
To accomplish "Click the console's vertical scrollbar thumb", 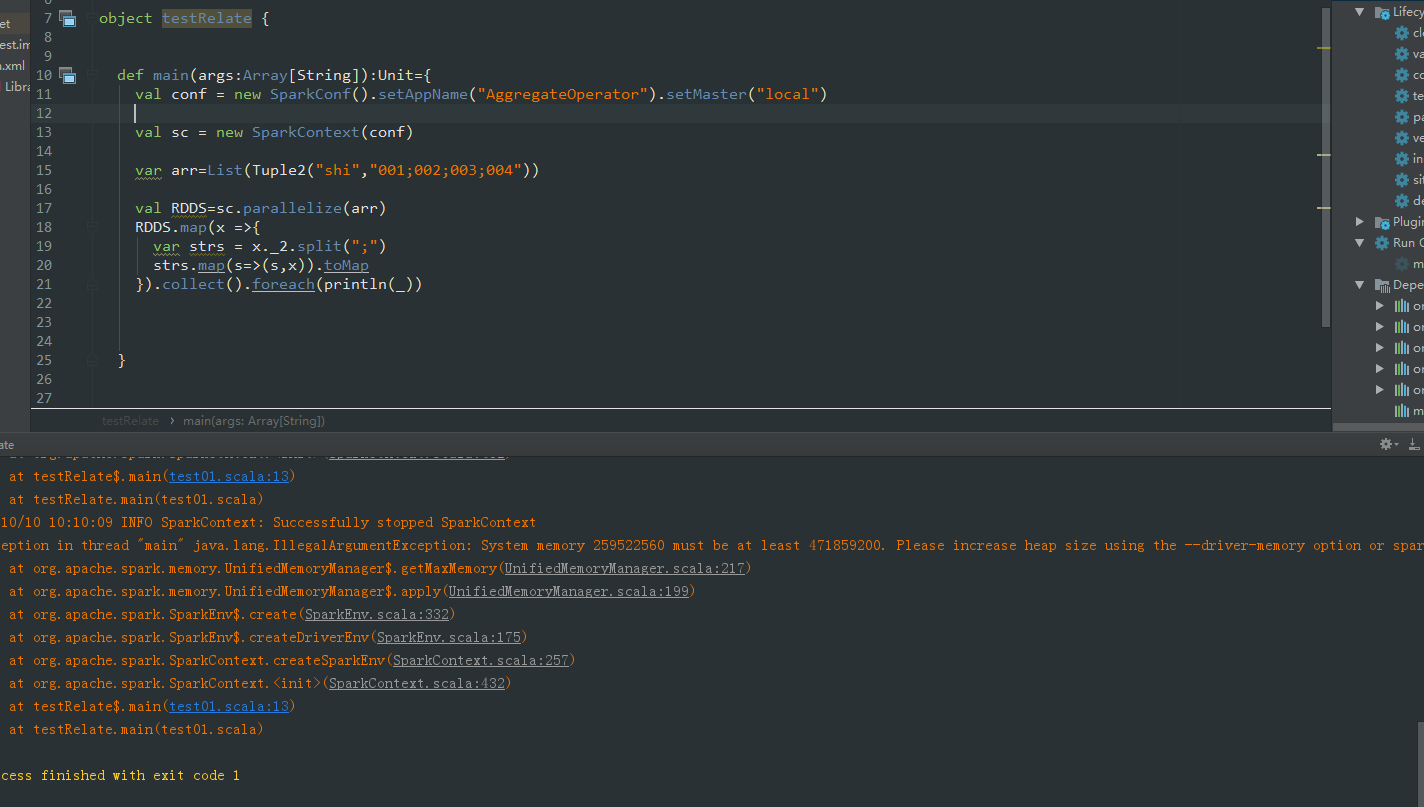I will pyautogui.click(x=1419, y=762).
